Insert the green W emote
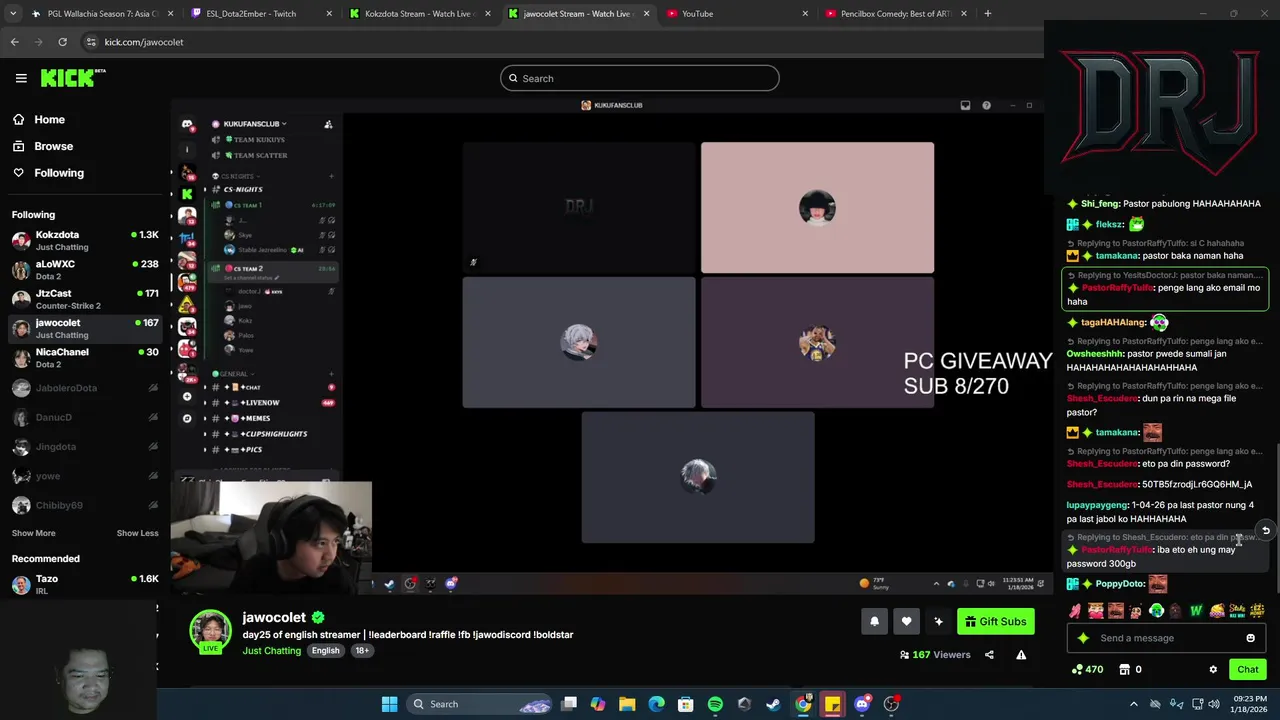This screenshot has width=1280, height=720. point(1196,610)
